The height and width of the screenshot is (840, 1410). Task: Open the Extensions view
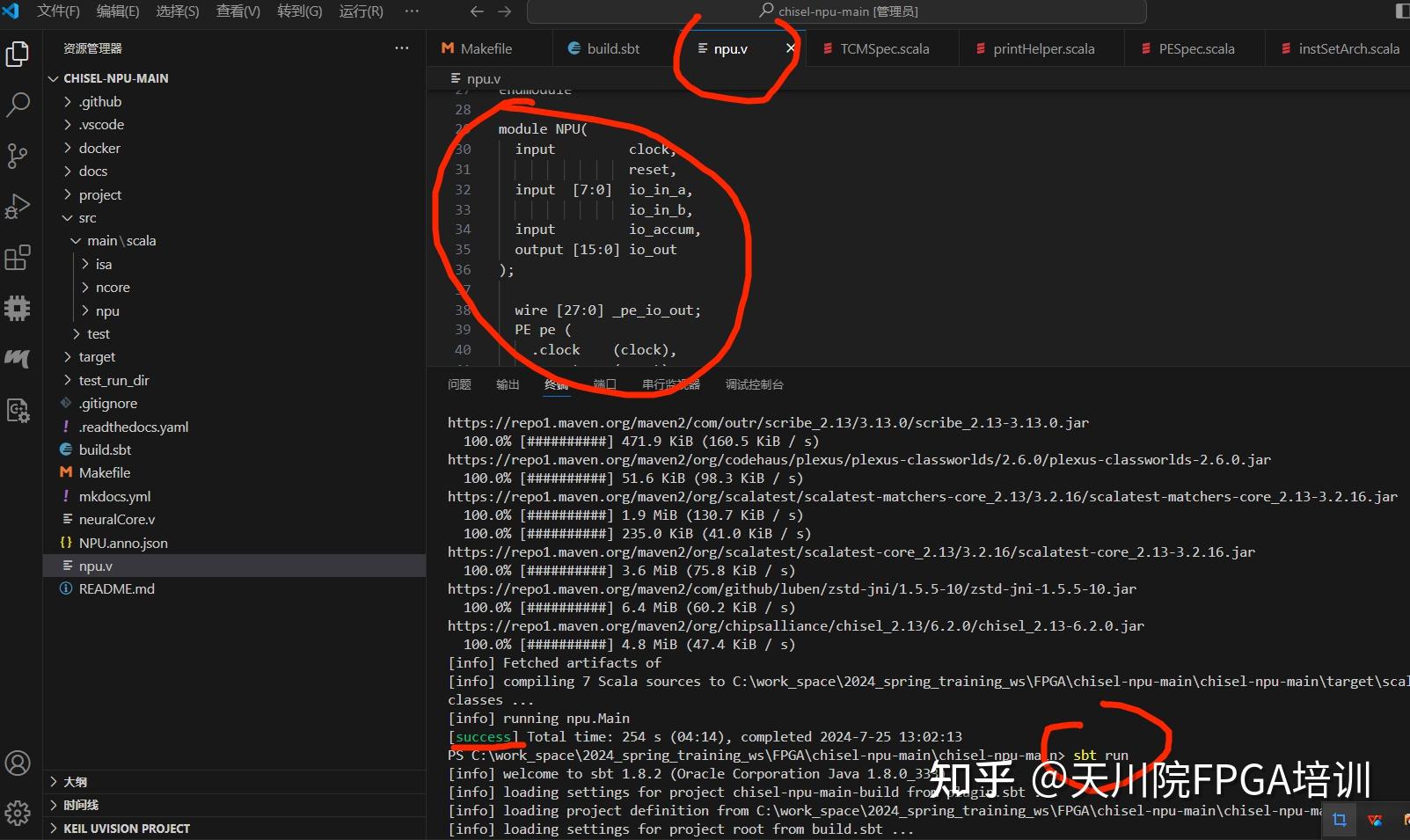pyautogui.click(x=18, y=257)
